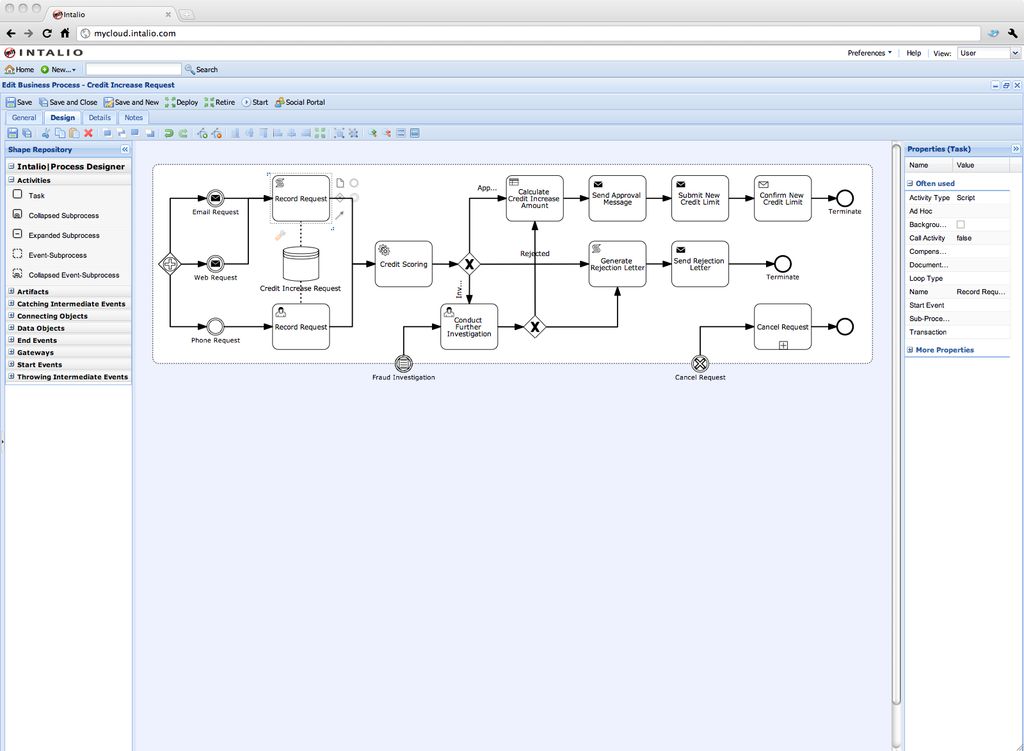The height and width of the screenshot is (751, 1024).
Task: Click the exclusive gateway after Credit Scoring
Action: (x=469, y=264)
